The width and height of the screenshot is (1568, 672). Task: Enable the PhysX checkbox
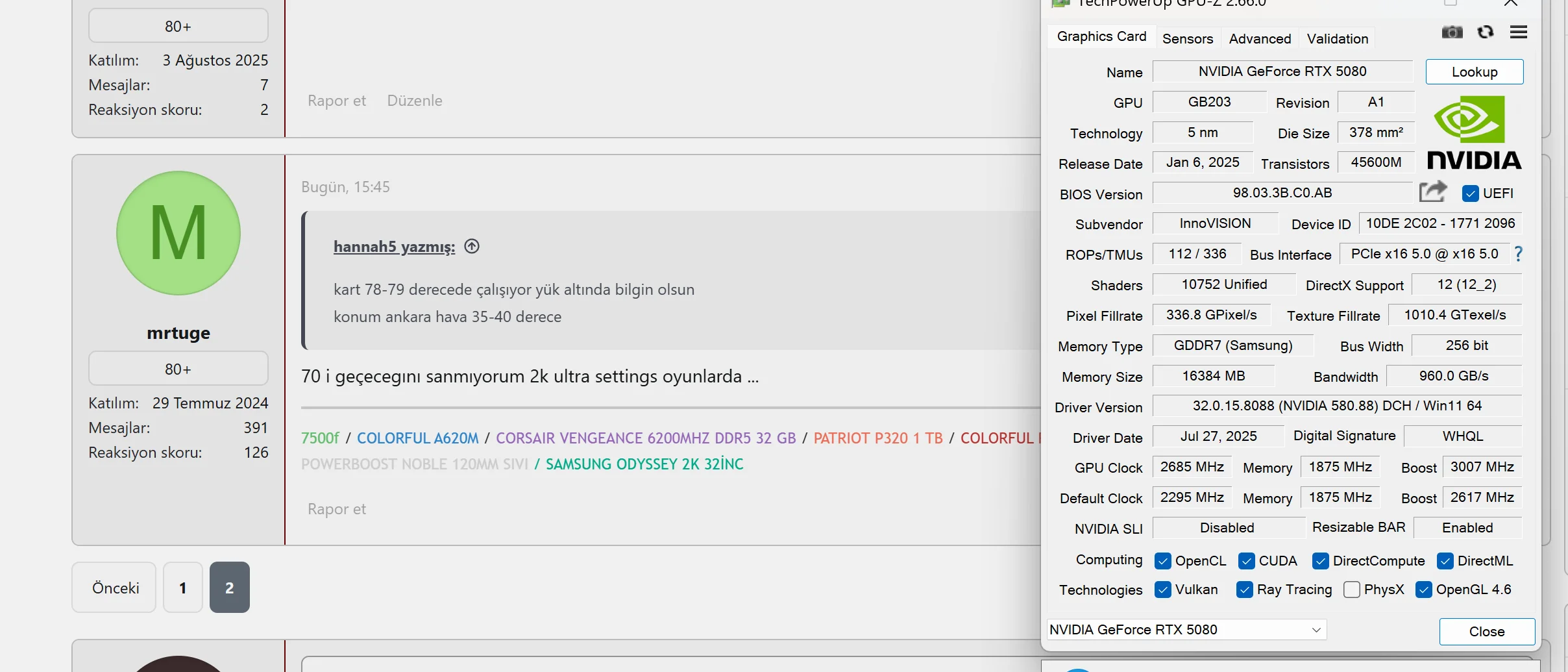pos(1352,590)
